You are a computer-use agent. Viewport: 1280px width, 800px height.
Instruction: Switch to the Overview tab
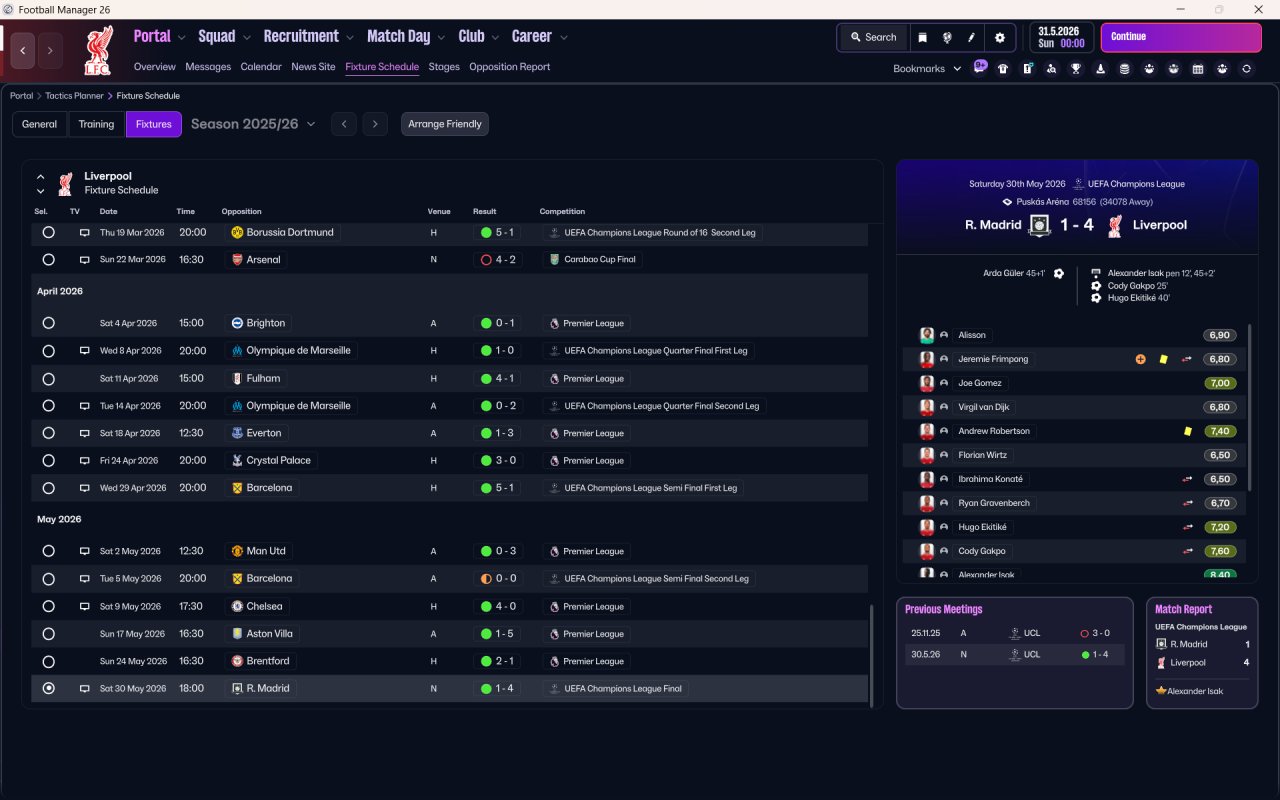[155, 67]
